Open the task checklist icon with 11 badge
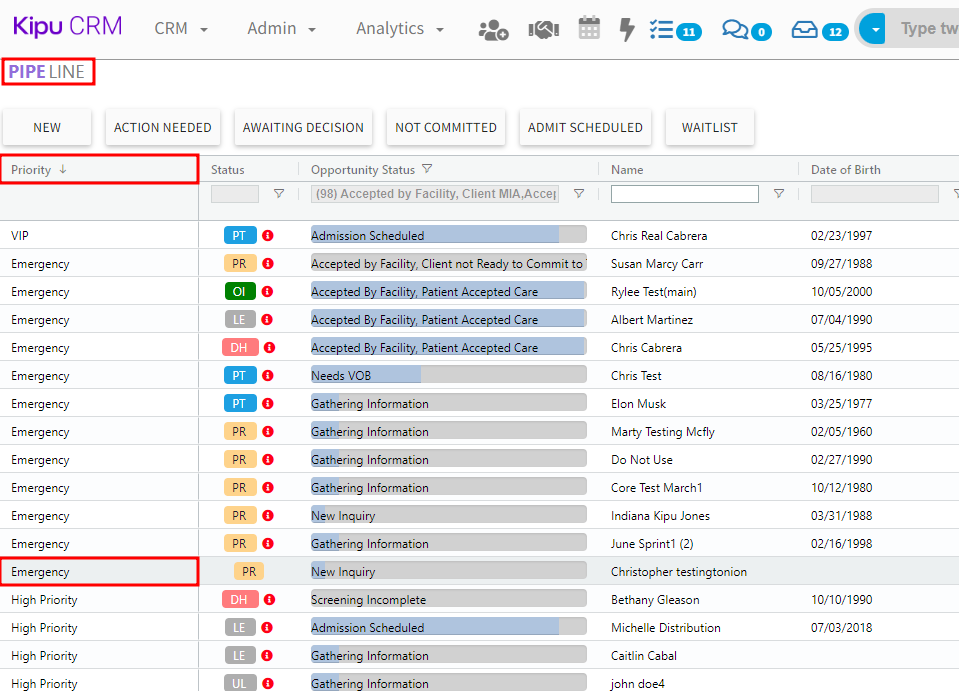This screenshot has width=959, height=691. (662, 30)
